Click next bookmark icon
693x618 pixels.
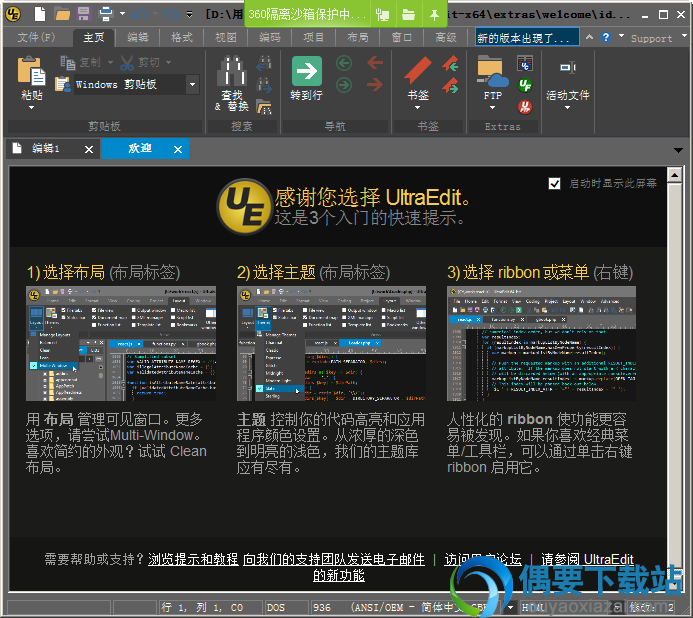[450, 85]
